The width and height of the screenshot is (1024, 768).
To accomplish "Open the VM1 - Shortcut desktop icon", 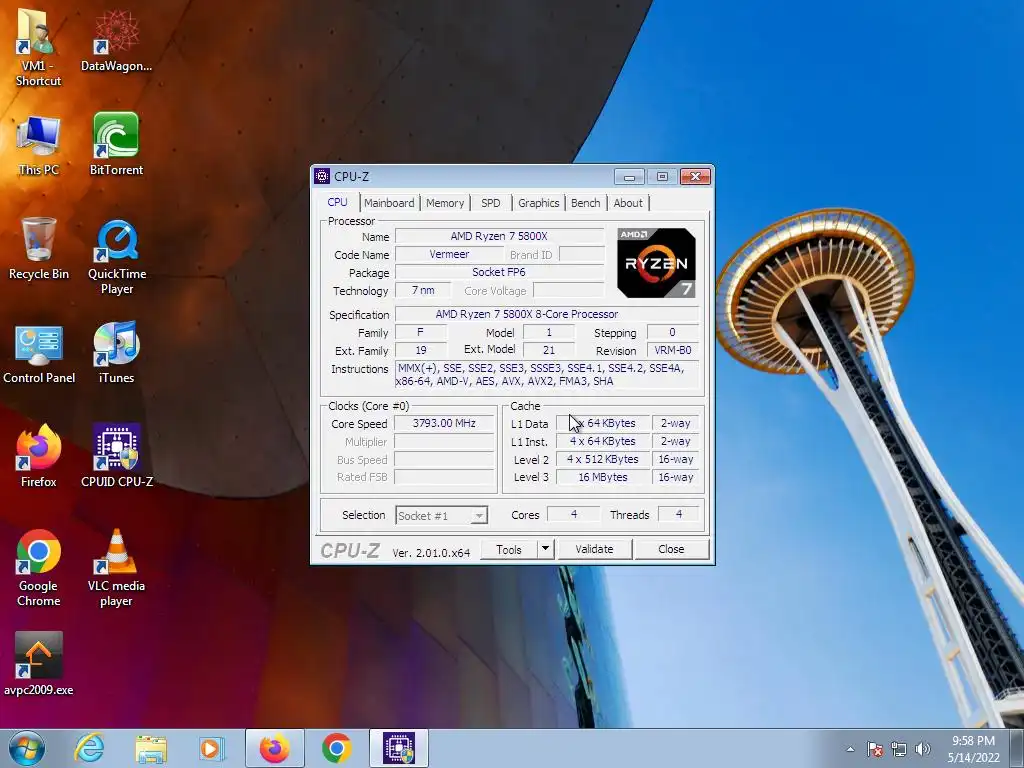I will pos(38,47).
